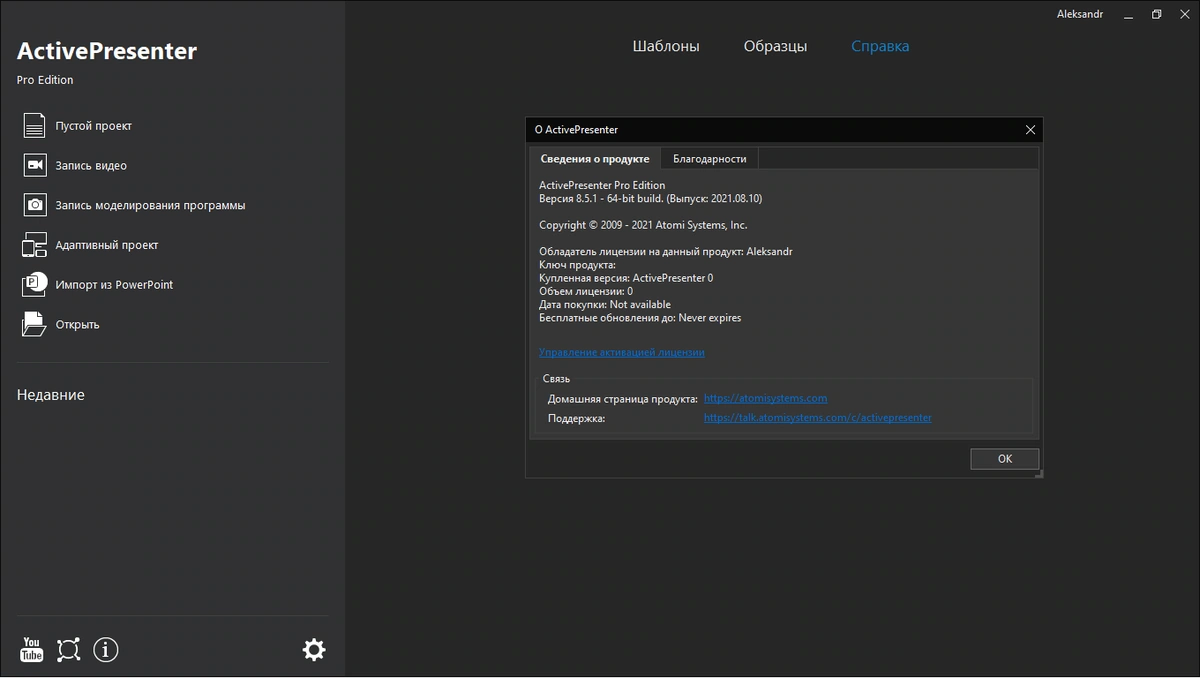Click the open folder icon

click(35, 324)
